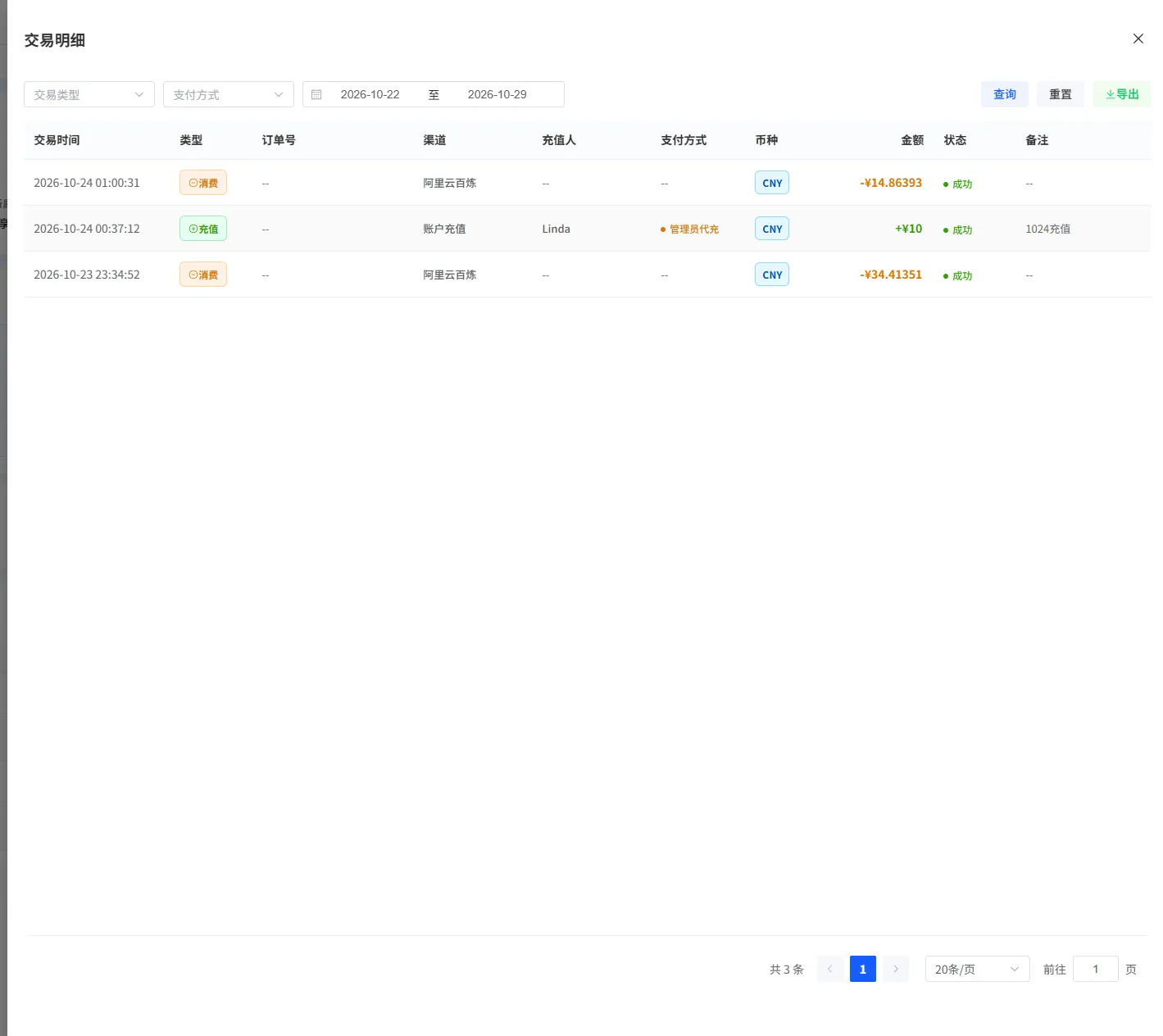
Task: Expand the 20条/页 page size selector
Action: pos(977,969)
